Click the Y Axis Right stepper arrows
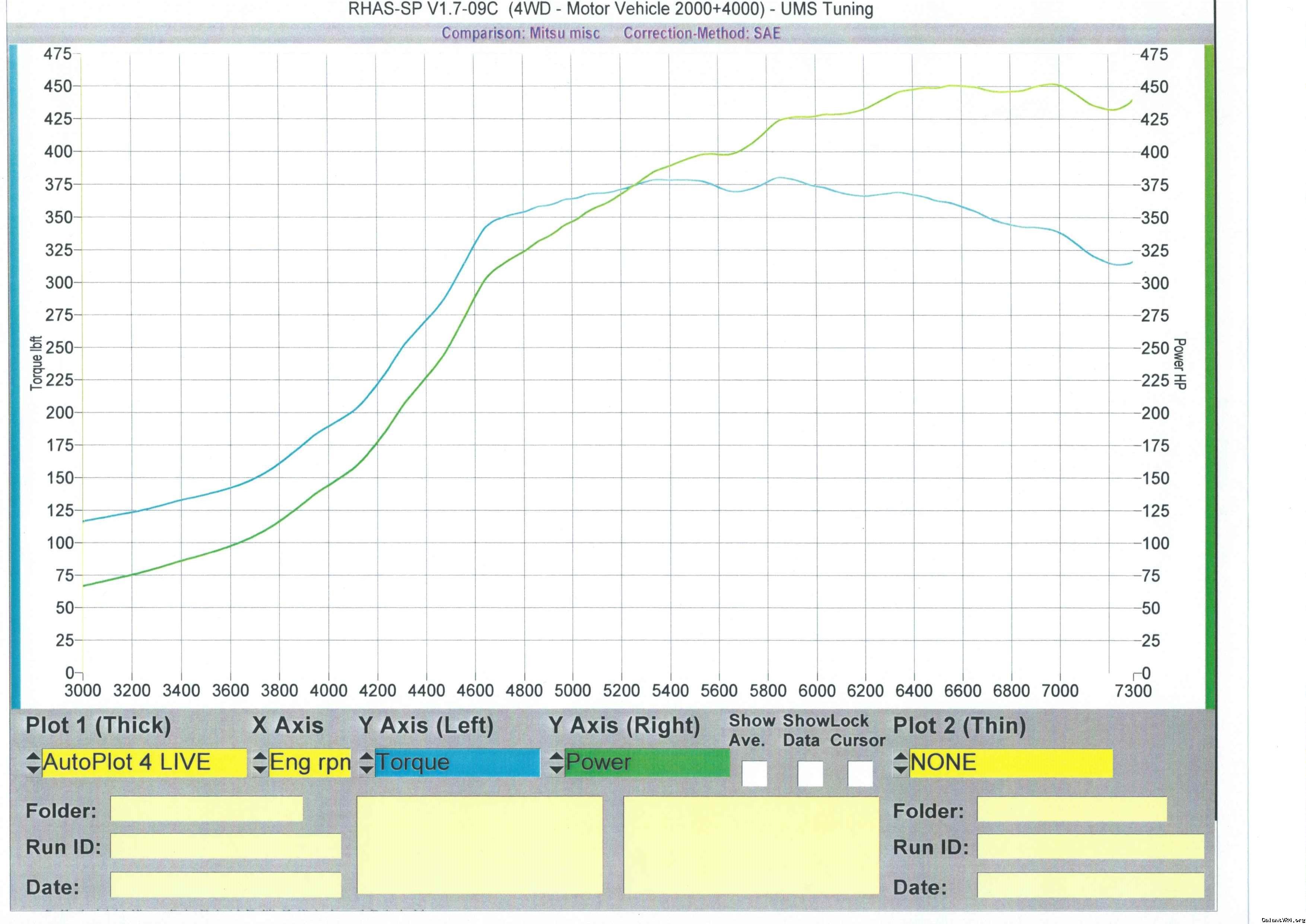The height and width of the screenshot is (924, 1306). 556,763
